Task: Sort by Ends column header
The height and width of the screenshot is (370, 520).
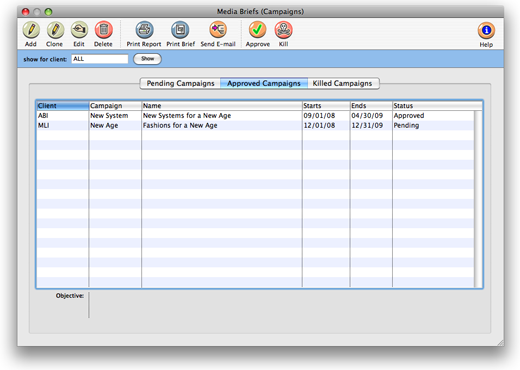Action: pos(371,106)
